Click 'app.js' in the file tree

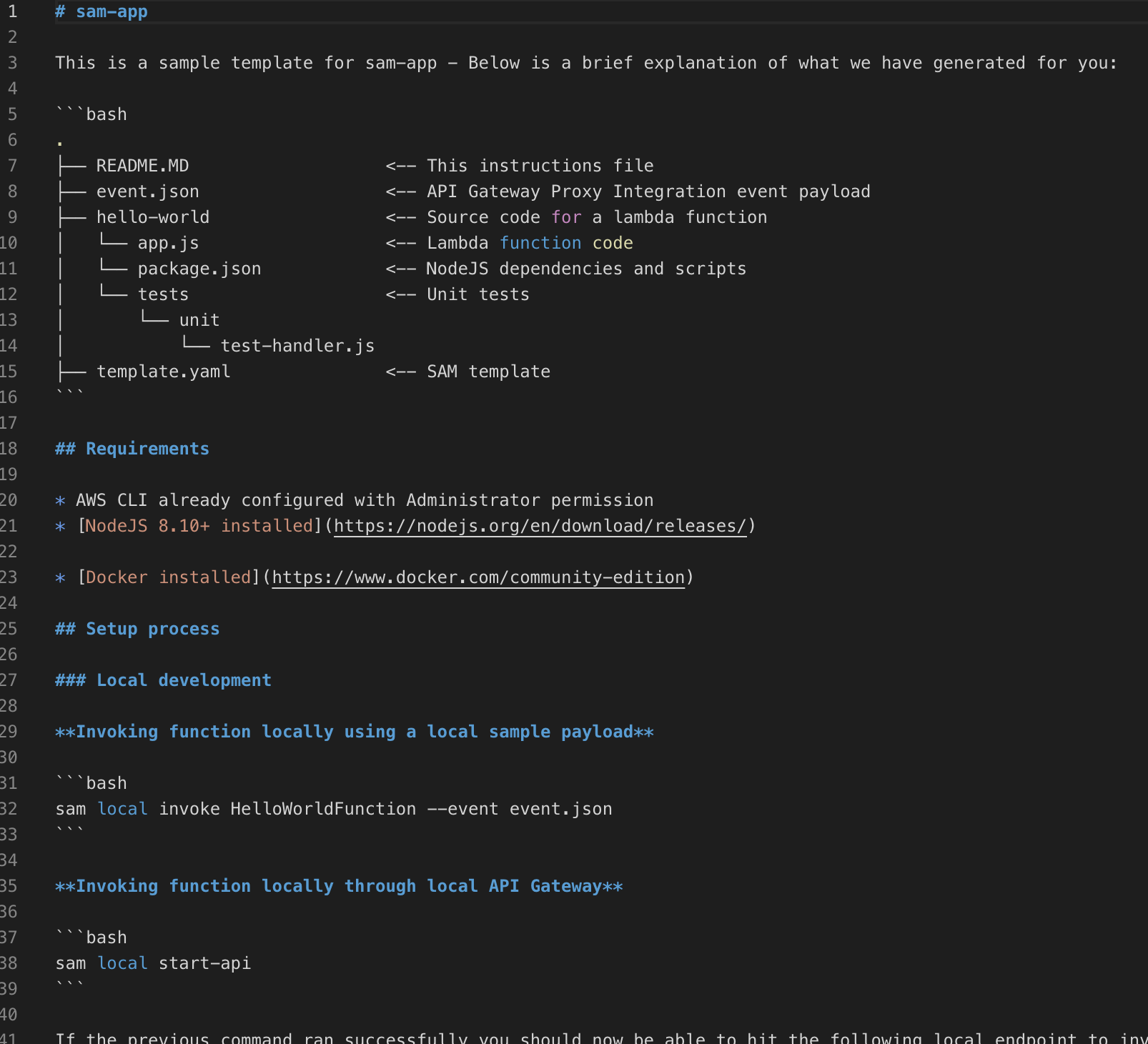tap(169, 243)
